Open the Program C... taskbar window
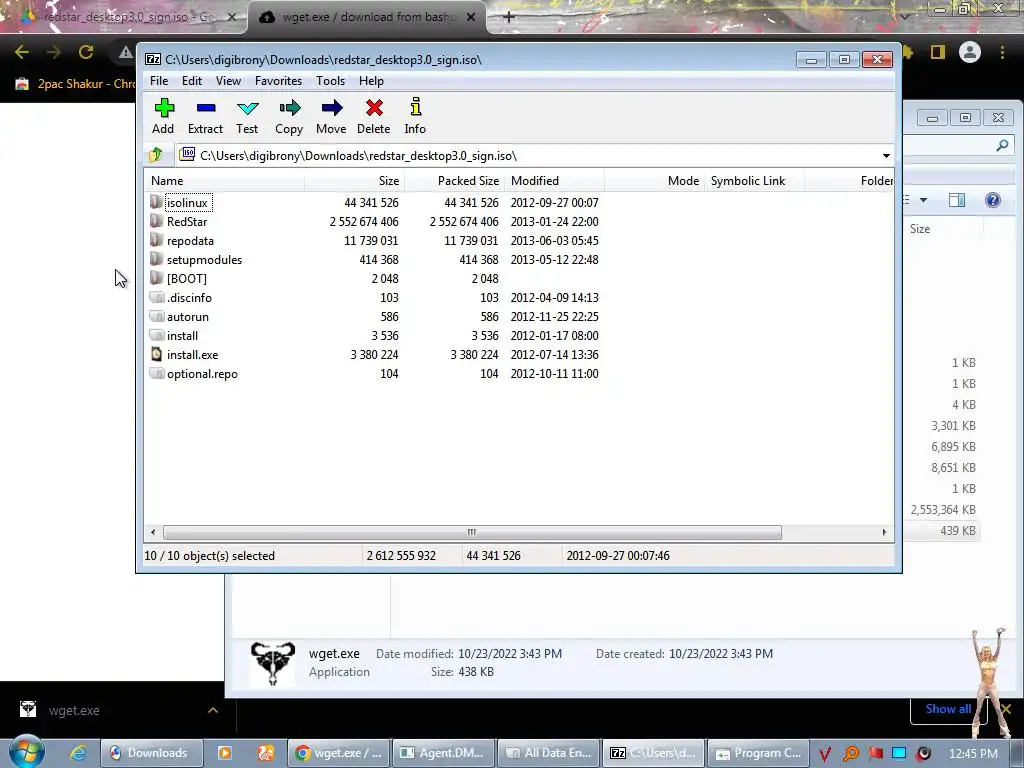Viewport: 1024px width, 768px height. 758,753
